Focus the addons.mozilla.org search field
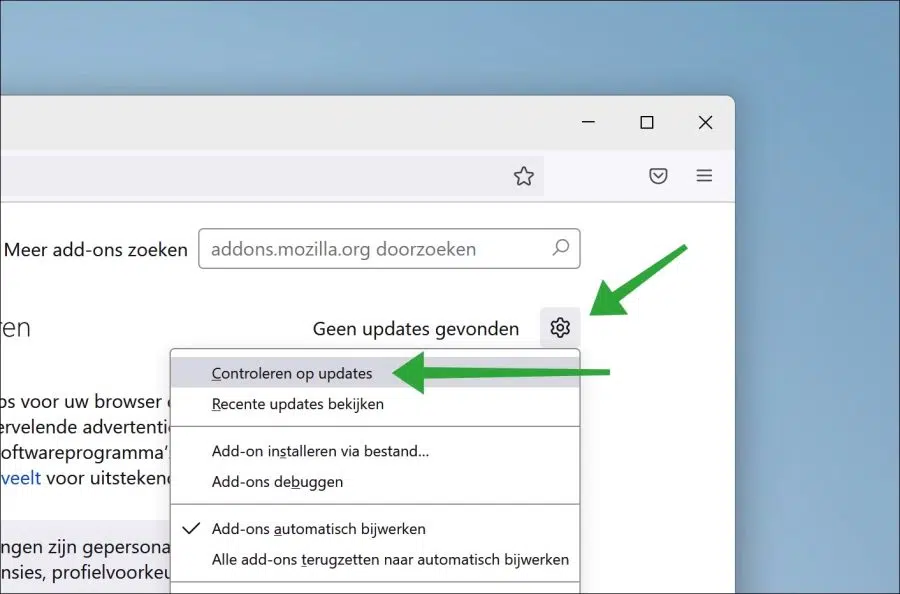The height and width of the screenshot is (594, 900). (x=389, y=249)
